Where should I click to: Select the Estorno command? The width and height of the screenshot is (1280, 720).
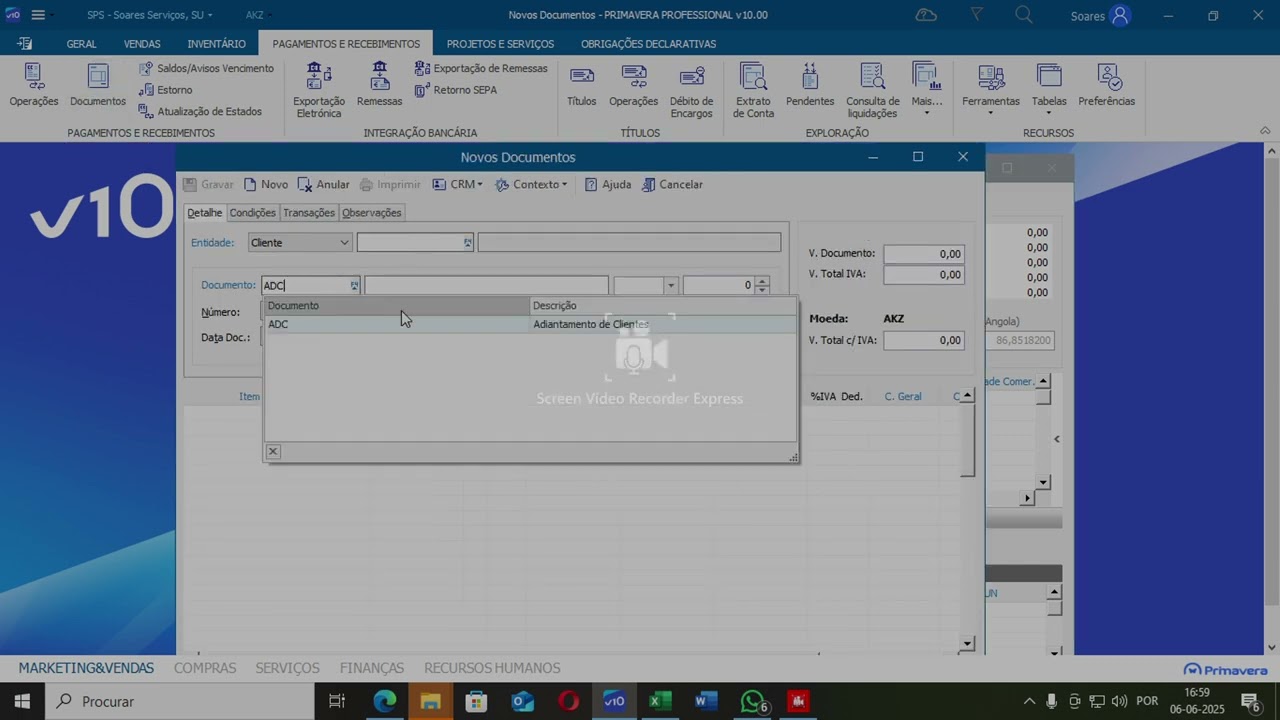pos(165,90)
